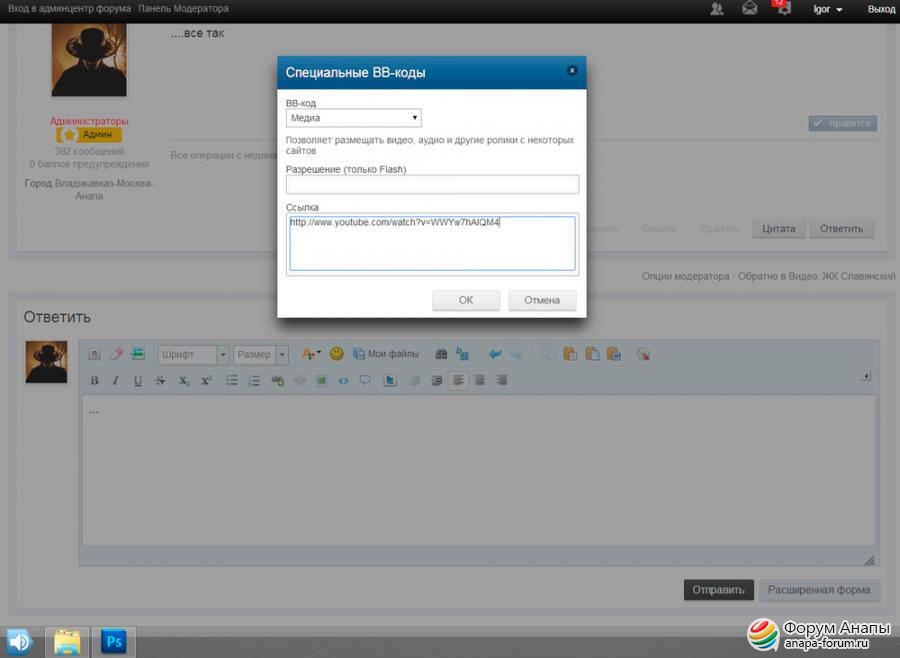Open the smiley emoticon picker

pos(336,354)
